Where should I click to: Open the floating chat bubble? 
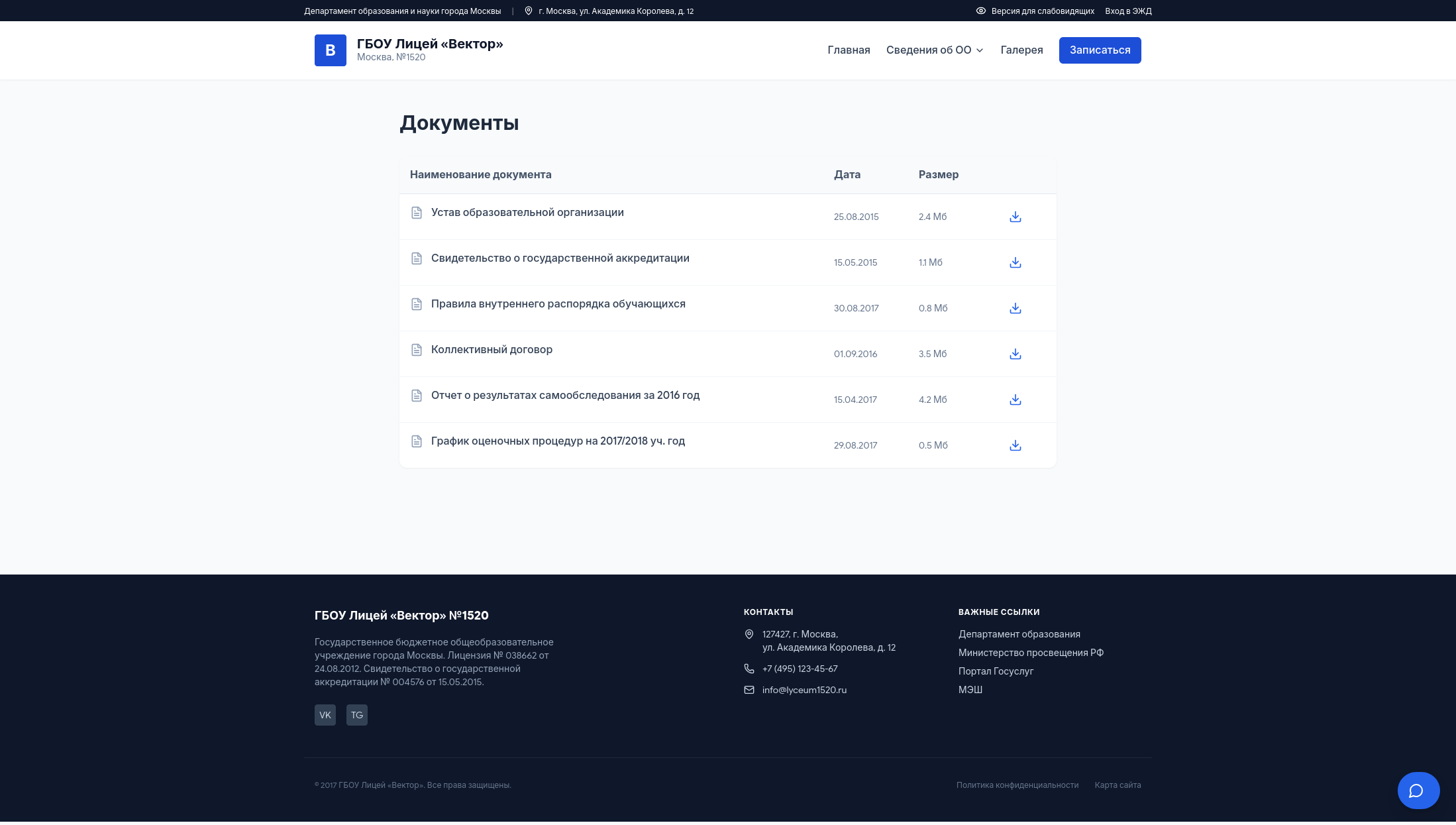1418,790
